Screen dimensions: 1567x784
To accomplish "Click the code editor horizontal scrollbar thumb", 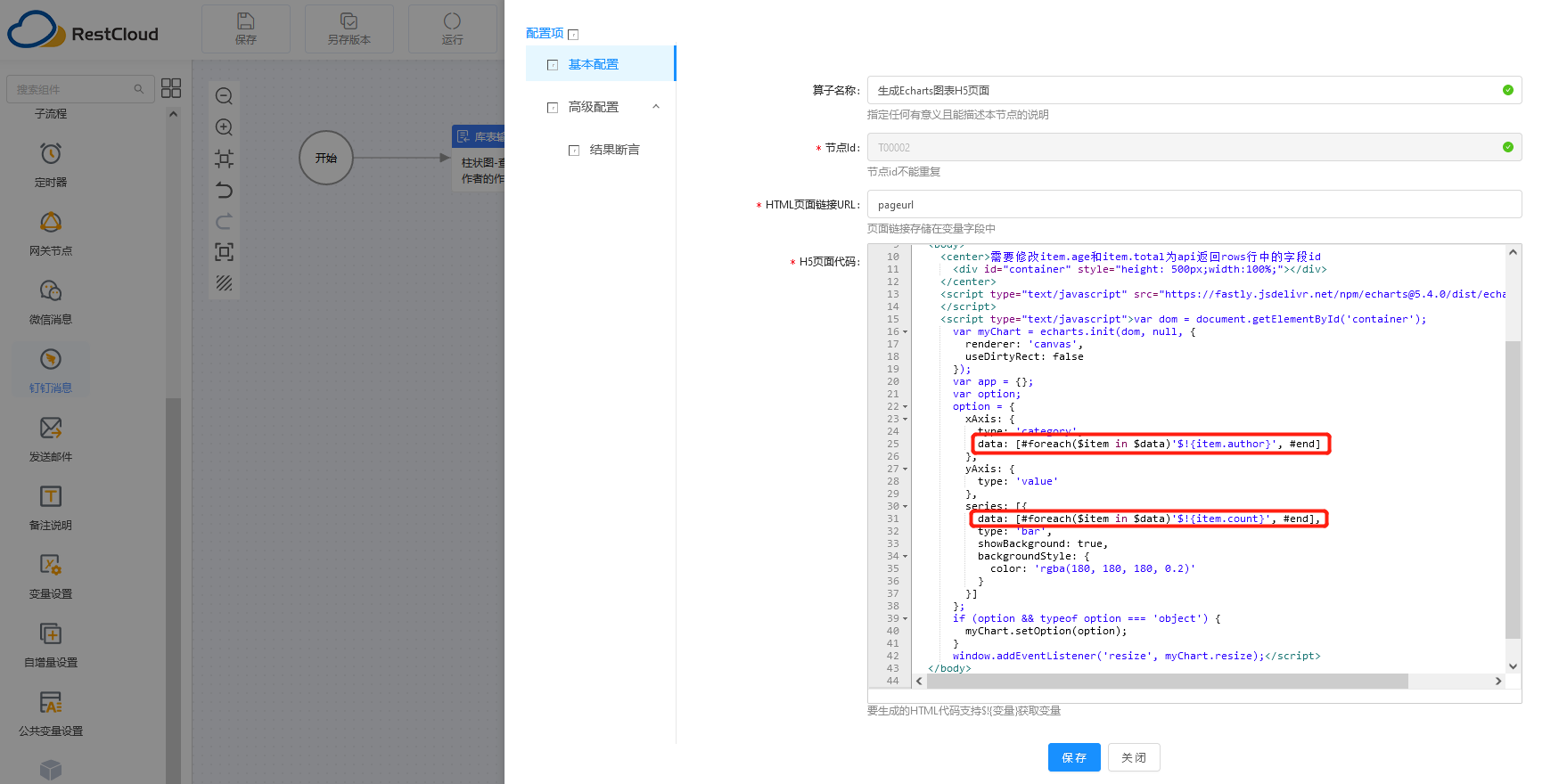I will (x=1168, y=682).
